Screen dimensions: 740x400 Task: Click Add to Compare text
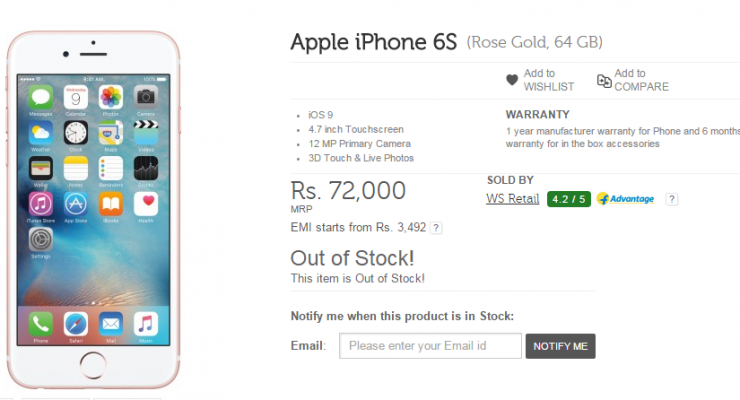640,80
